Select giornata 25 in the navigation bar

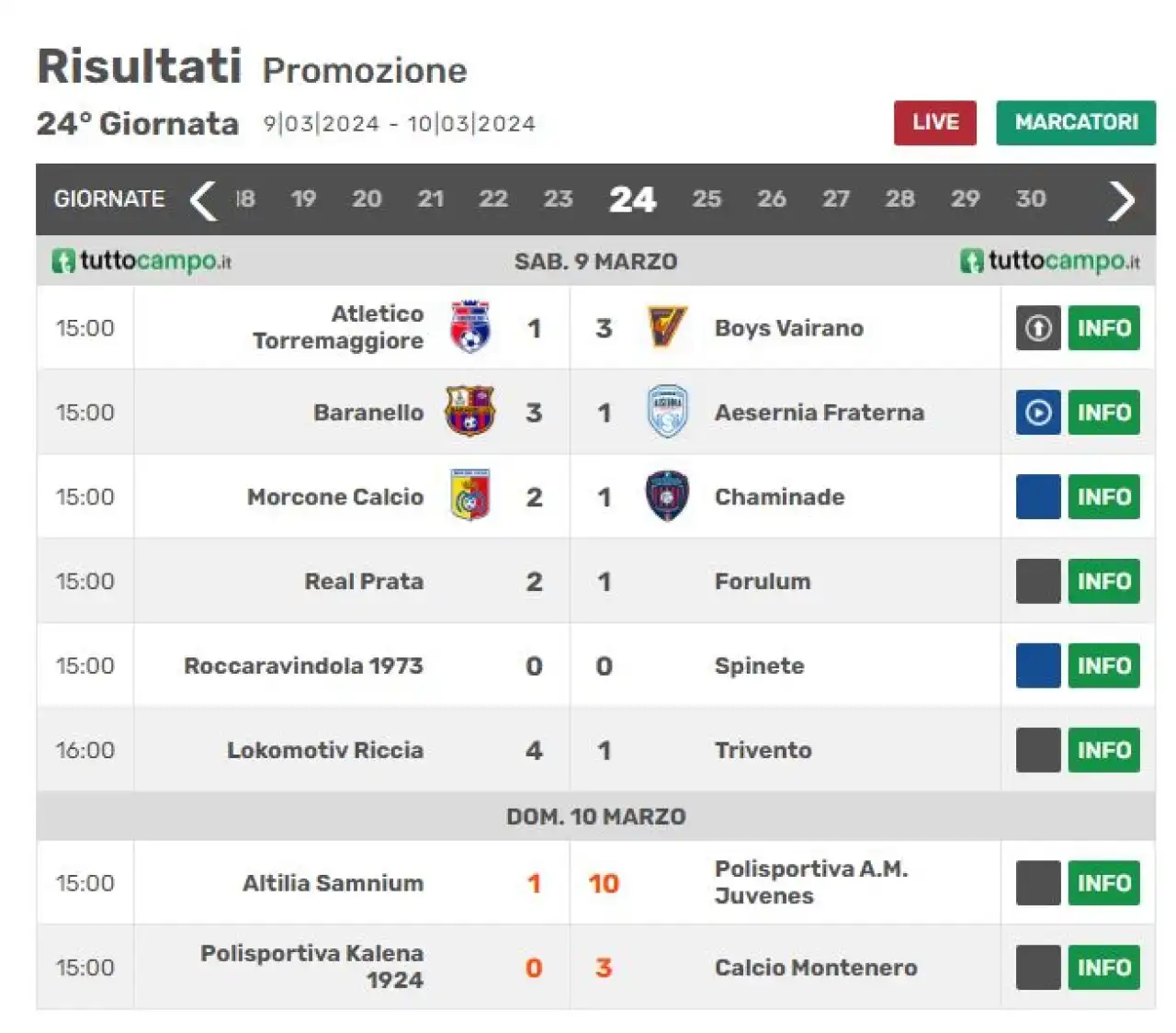pyautogui.click(x=707, y=199)
